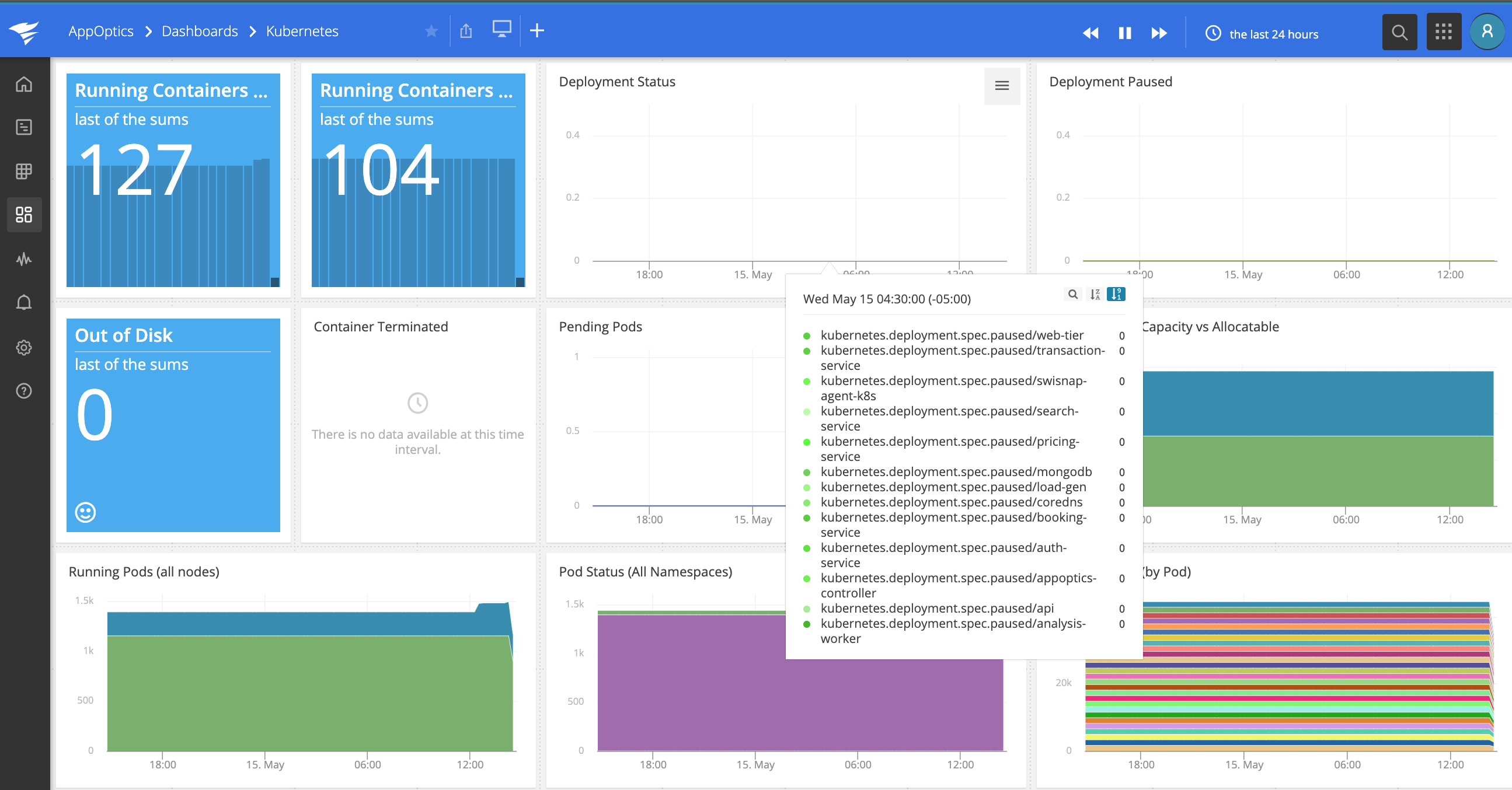The width and height of the screenshot is (1512, 790).
Task: Favorite the Kubernetes dashboard star
Action: [431, 30]
